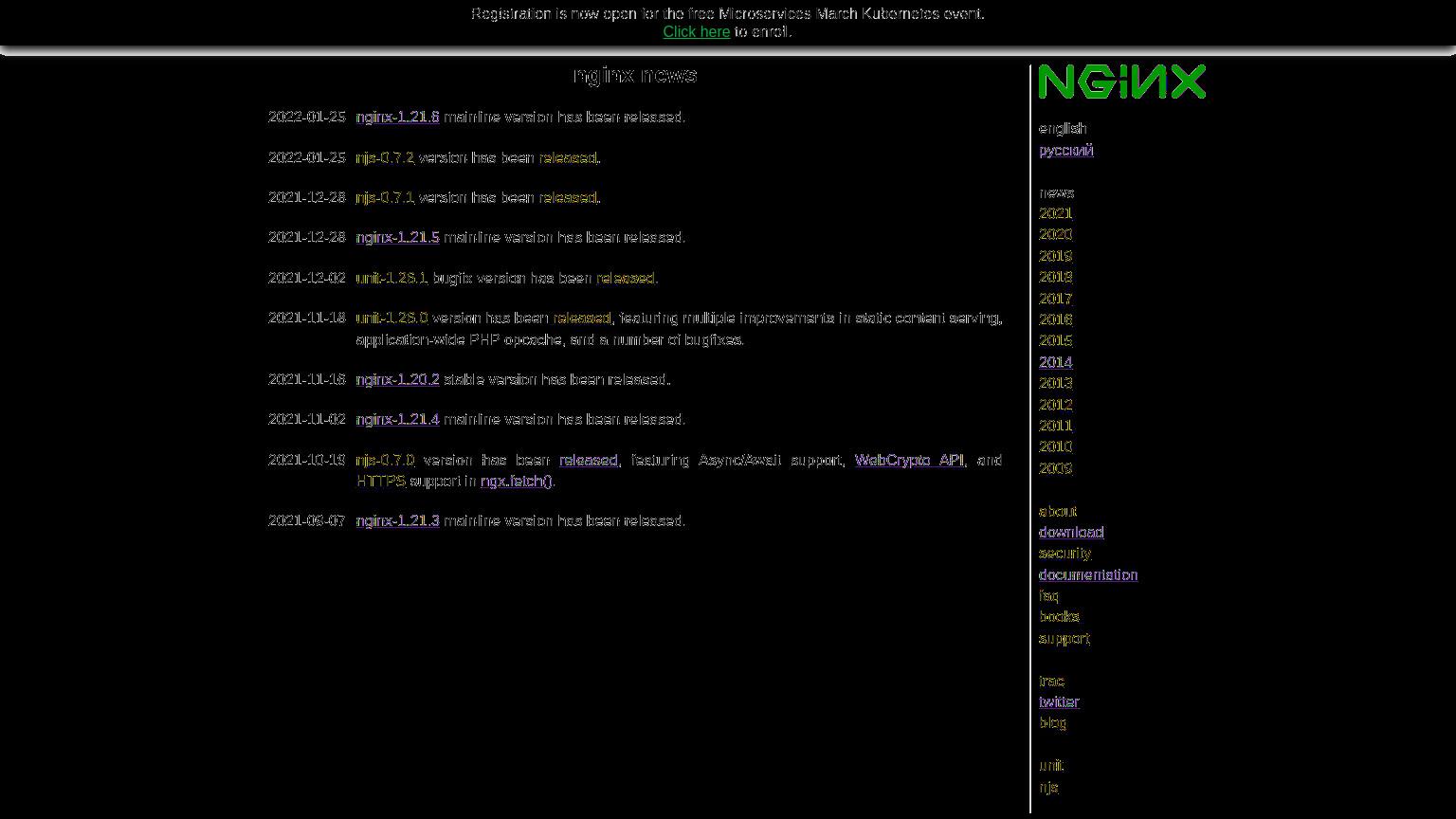1456x819 pixels.
Task: Open the njs sidebar link
Action: (1048, 788)
